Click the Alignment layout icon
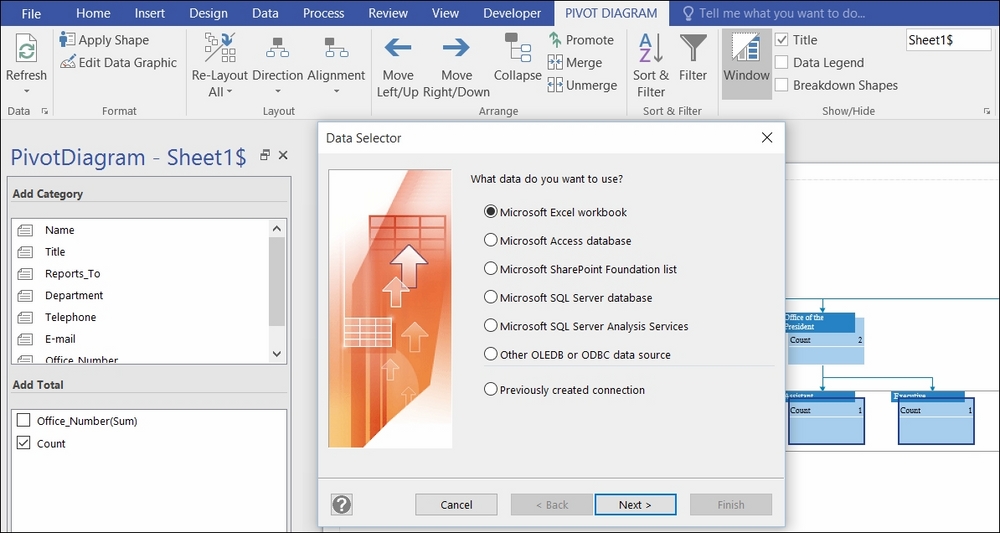The image size is (1000, 533). (336, 48)
